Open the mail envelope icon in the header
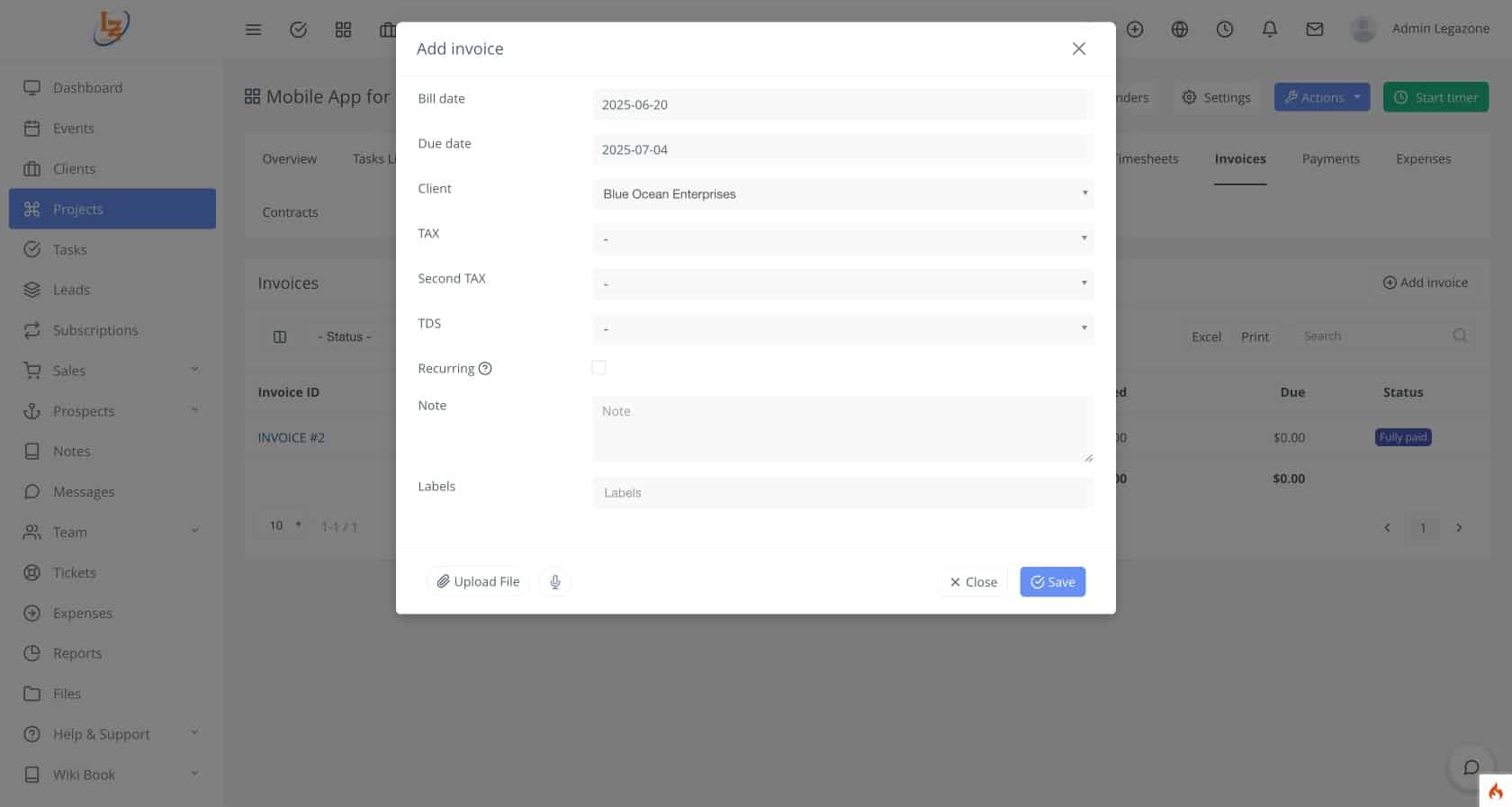The image size is (1512, 807). pyautogui.click(x=1315, y=30)
